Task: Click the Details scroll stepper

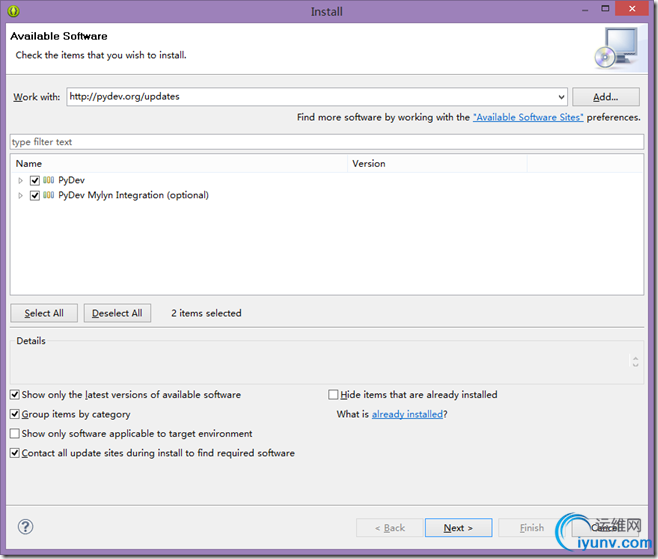Action: pyautogui.click(x=635, y=362)
